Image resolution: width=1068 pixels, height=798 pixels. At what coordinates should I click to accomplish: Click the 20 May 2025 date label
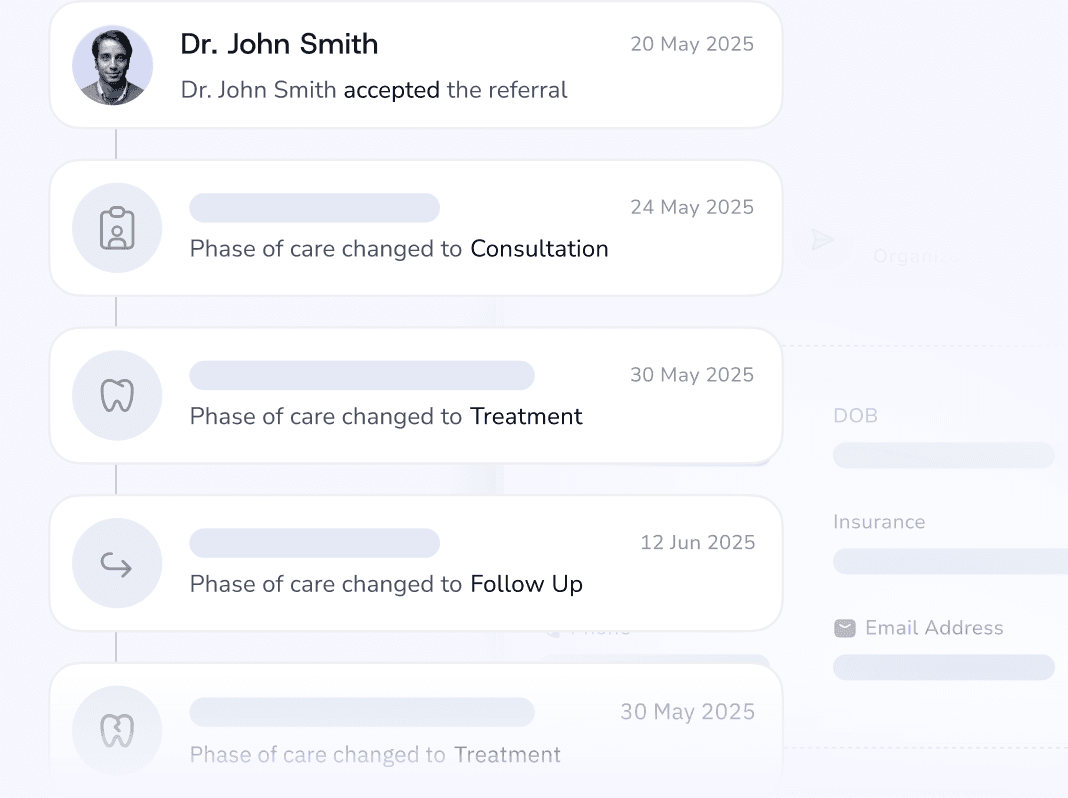[692, 44]
